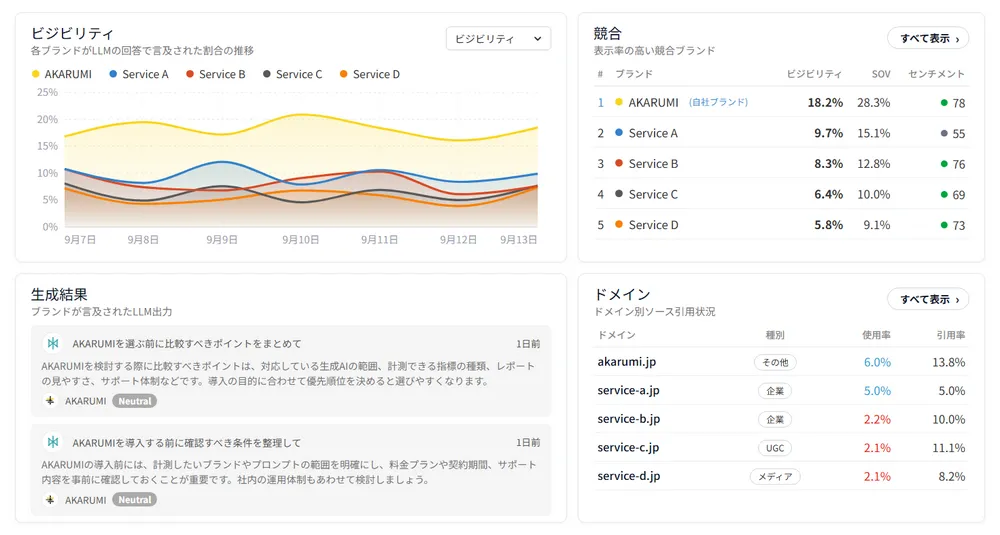Open the ビジビリティ metric dropdown
The width and height of the screenshot is (1000, 535).
click(498, 39)
